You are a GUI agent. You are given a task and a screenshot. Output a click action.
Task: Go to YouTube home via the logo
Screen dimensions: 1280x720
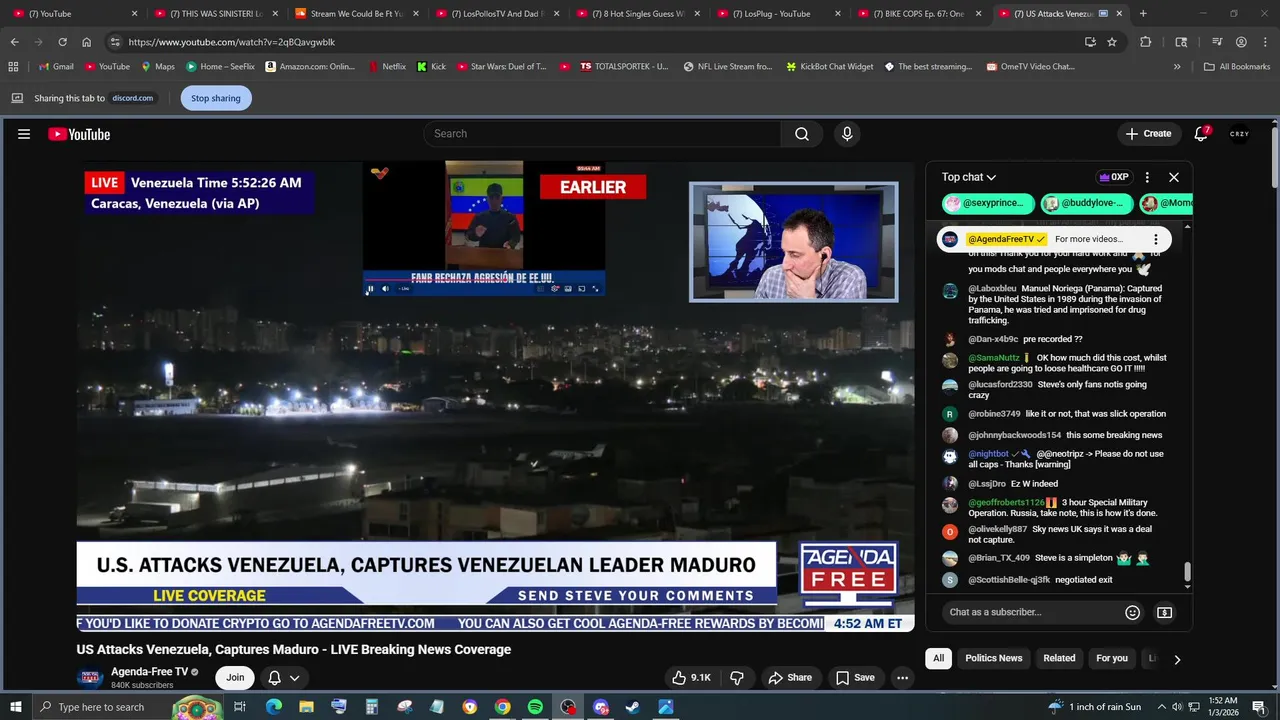79,134
